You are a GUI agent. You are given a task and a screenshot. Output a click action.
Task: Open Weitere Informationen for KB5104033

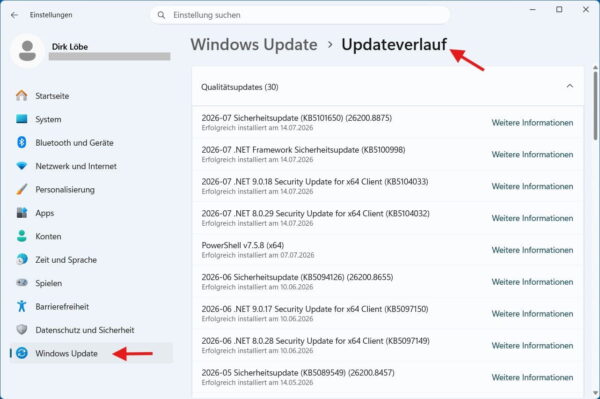tap(532, 186)
